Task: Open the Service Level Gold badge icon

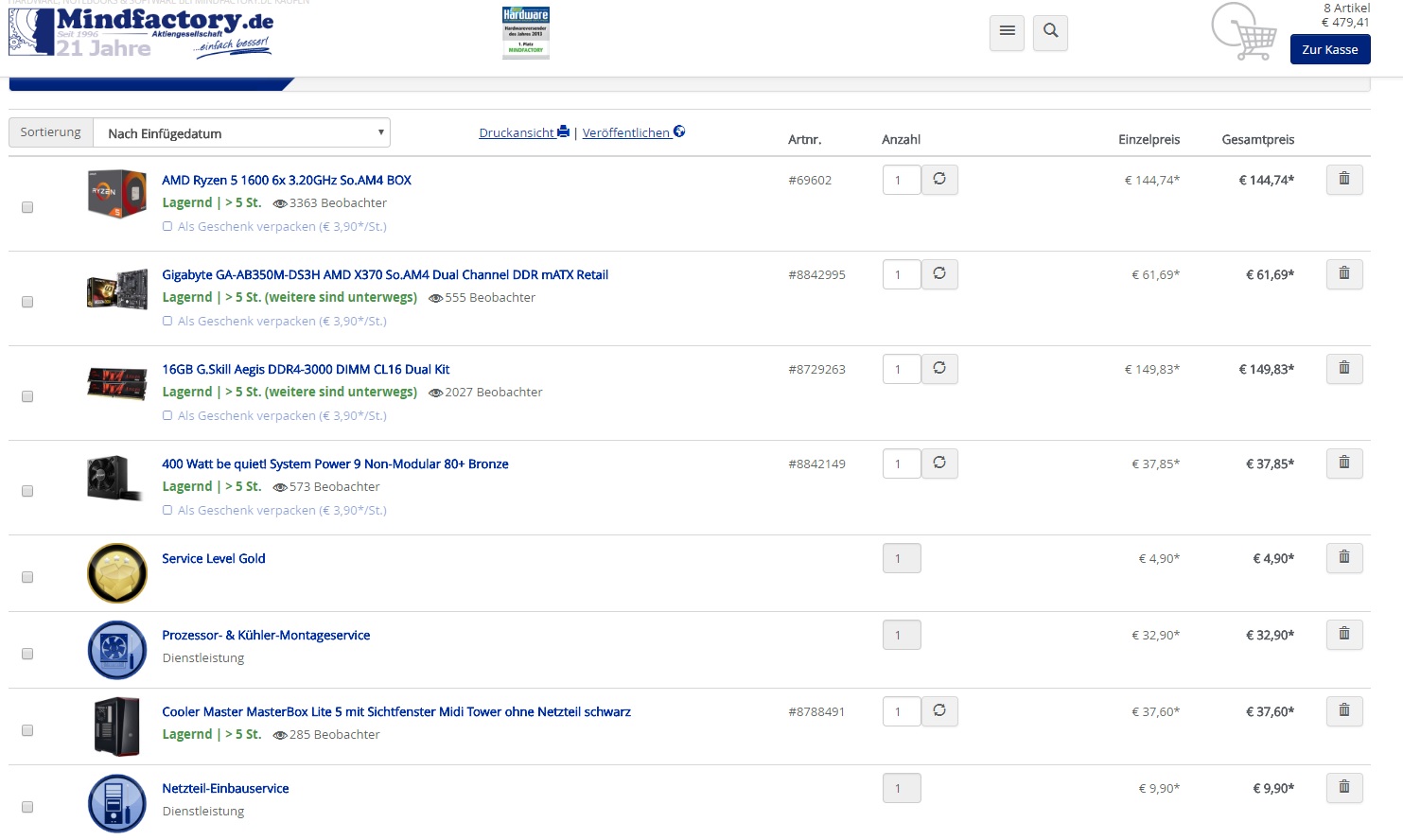Action: (117, 573)
